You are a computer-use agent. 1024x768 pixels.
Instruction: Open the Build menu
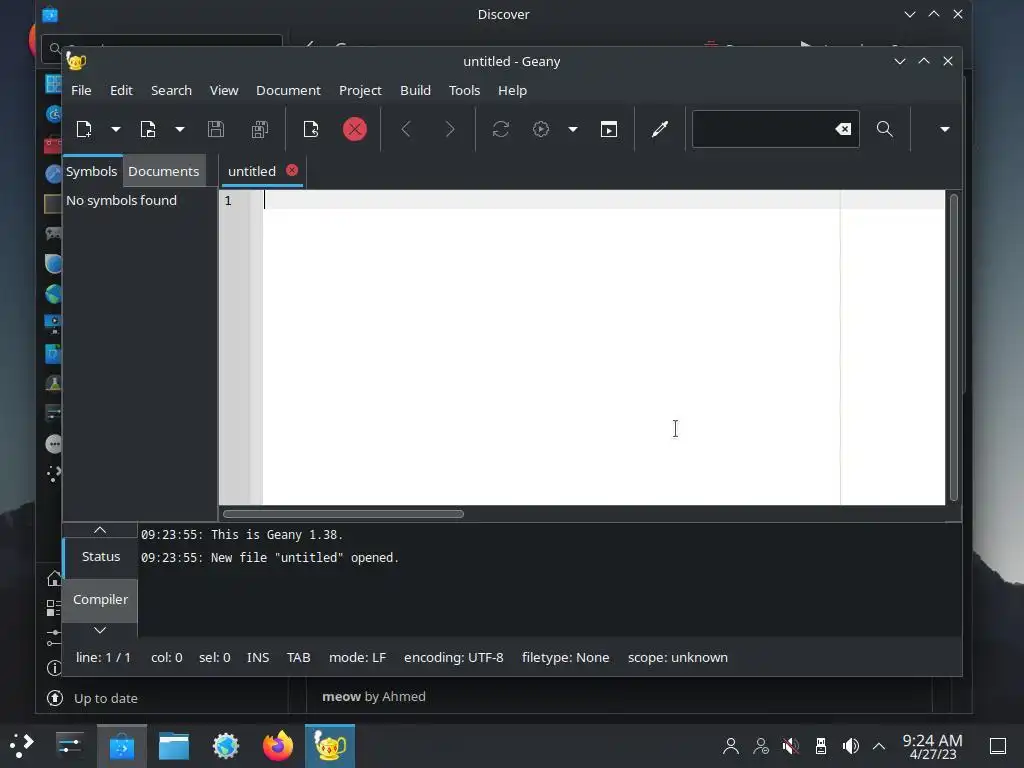415,90
